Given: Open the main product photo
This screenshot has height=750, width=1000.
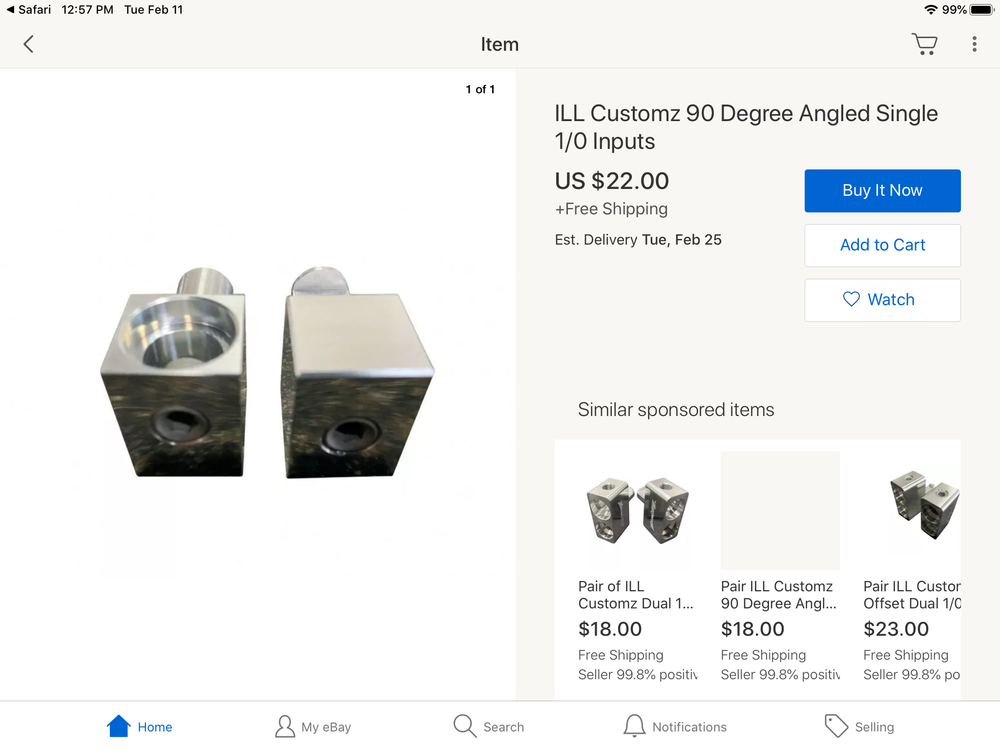Looking at the screenshot, I should (x=267, y=372).
